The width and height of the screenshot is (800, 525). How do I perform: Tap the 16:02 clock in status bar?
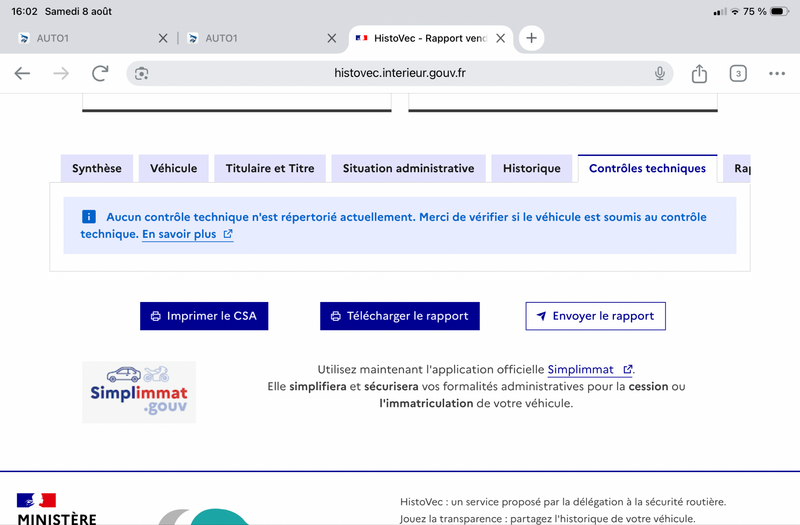(24, 11)
